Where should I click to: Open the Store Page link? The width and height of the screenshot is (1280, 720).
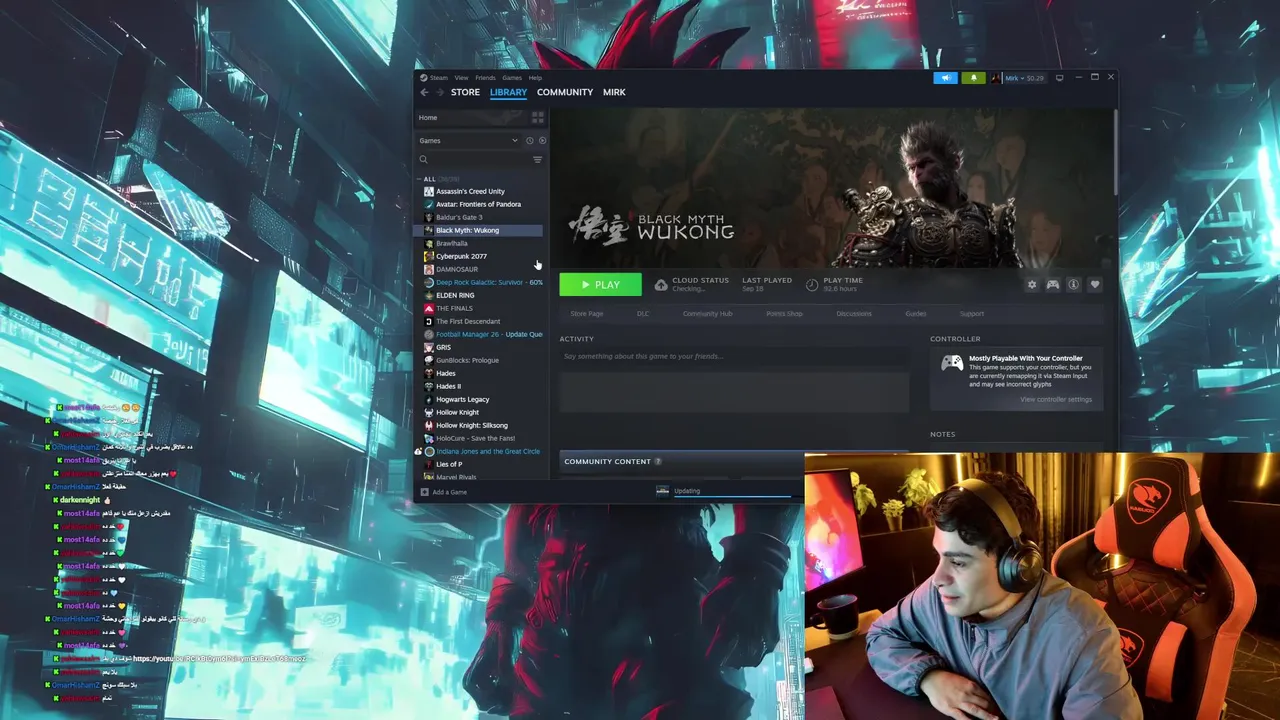pos(587,314)
